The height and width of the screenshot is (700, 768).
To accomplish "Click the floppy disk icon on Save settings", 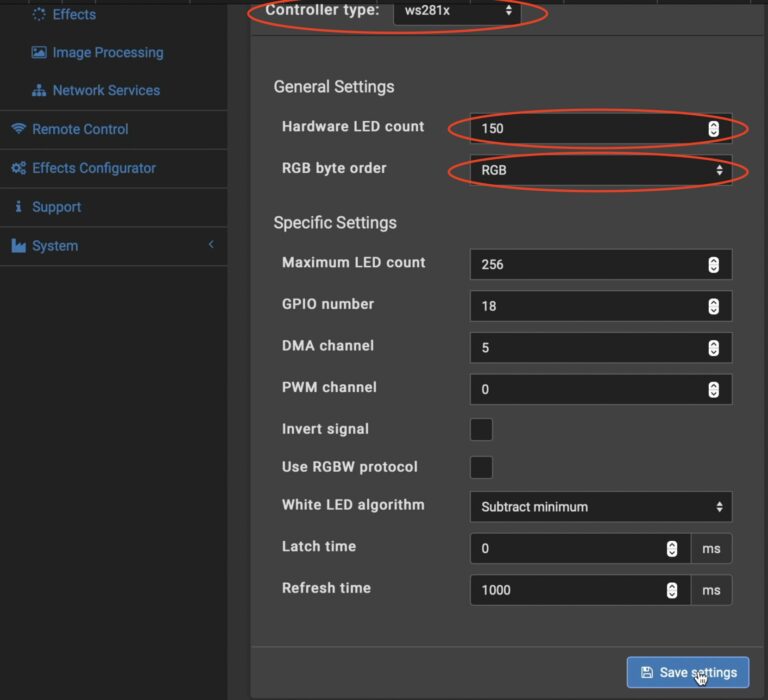I will pyautogui.click(x=646, y=672).
